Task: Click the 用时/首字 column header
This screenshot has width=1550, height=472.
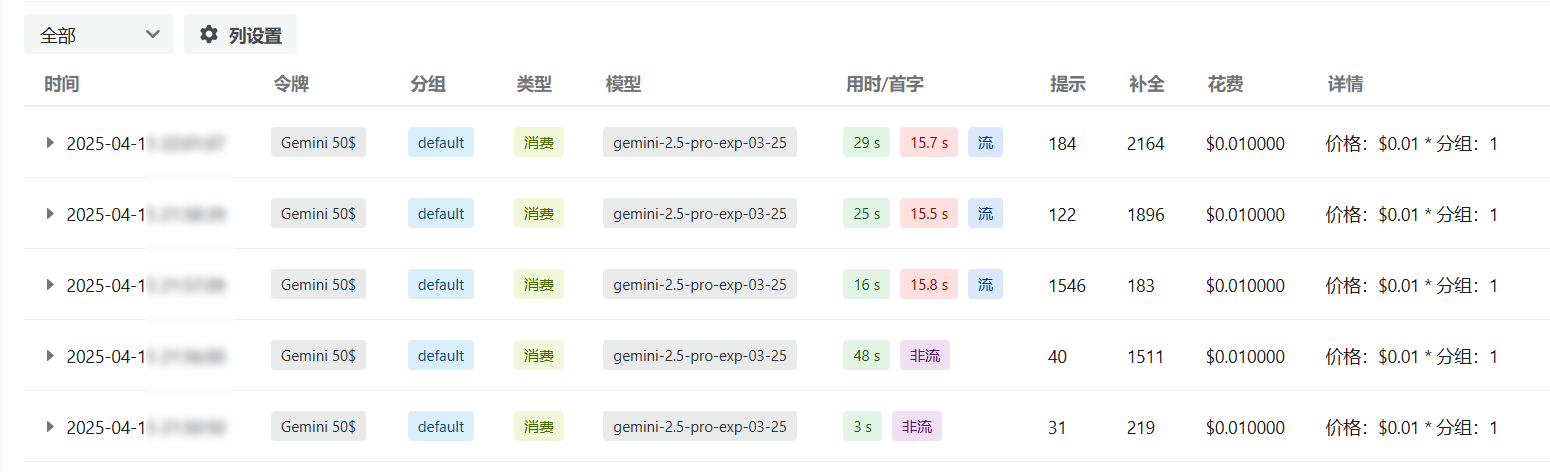Action: point(885,84)
